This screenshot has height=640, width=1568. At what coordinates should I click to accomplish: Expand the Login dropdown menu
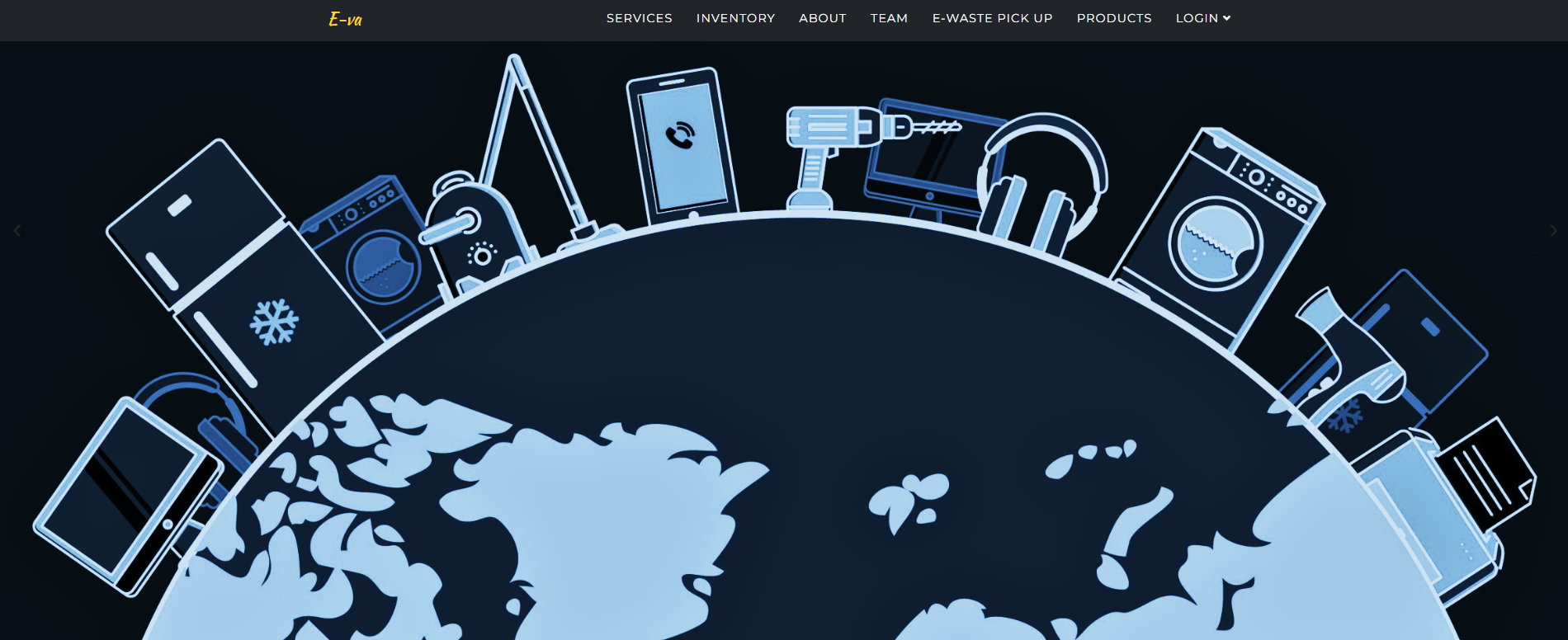1203,18
